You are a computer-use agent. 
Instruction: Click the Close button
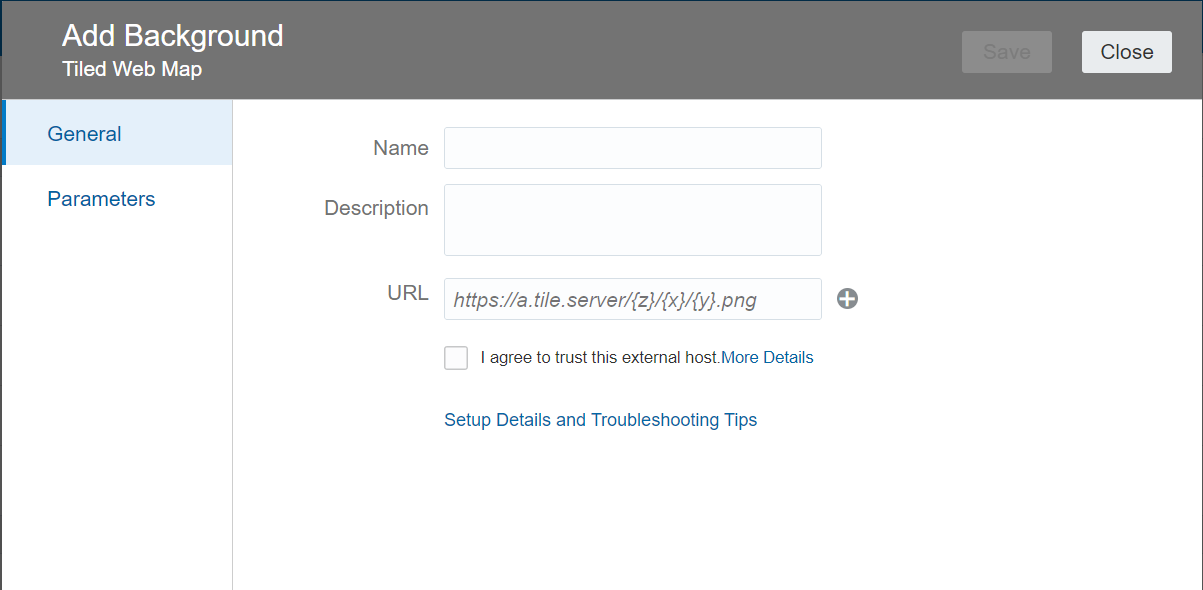pyautogui.click(x=1126, y=51)
